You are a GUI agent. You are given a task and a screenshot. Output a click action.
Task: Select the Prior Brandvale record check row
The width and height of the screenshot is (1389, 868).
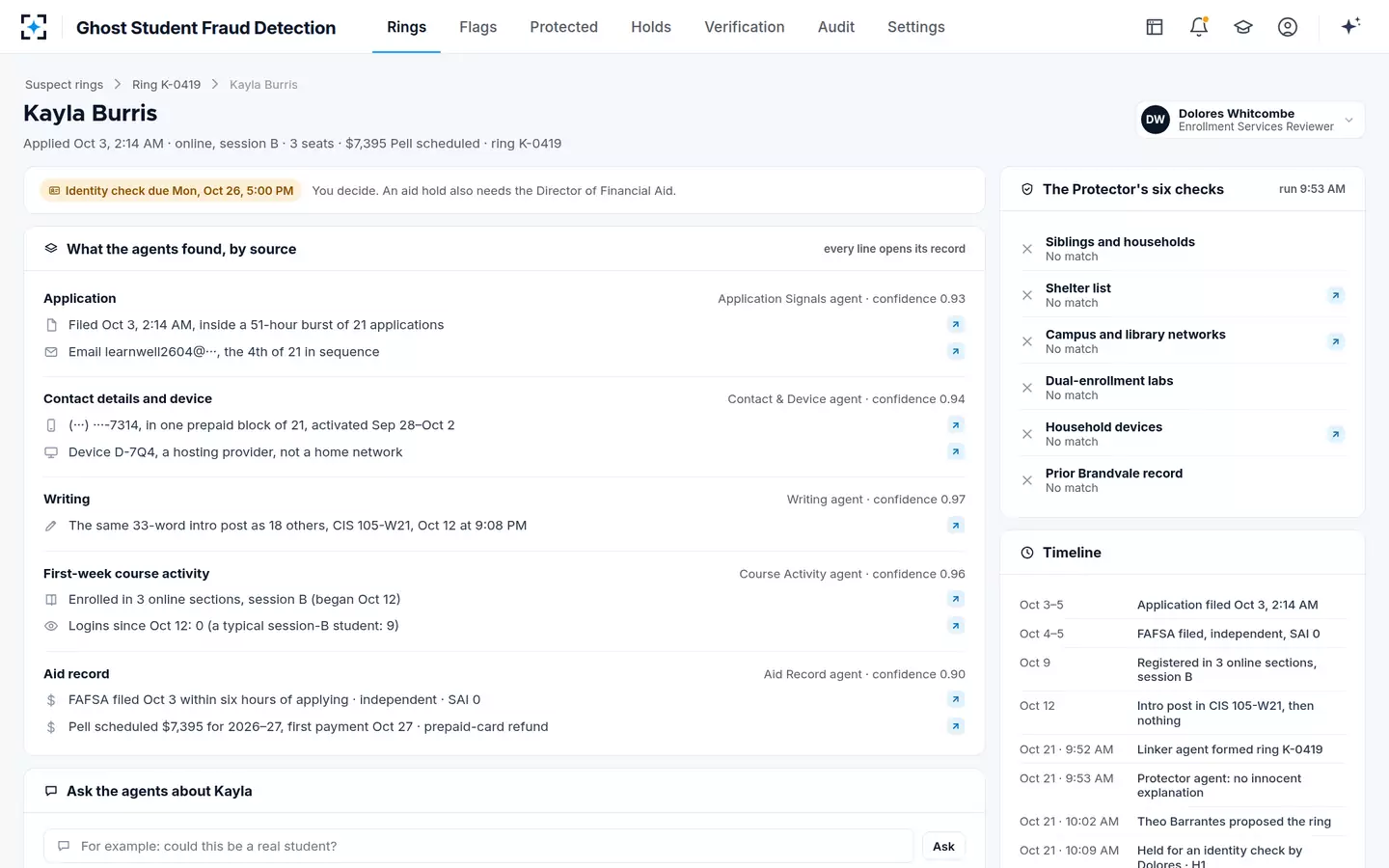(x=1183, y=480)
